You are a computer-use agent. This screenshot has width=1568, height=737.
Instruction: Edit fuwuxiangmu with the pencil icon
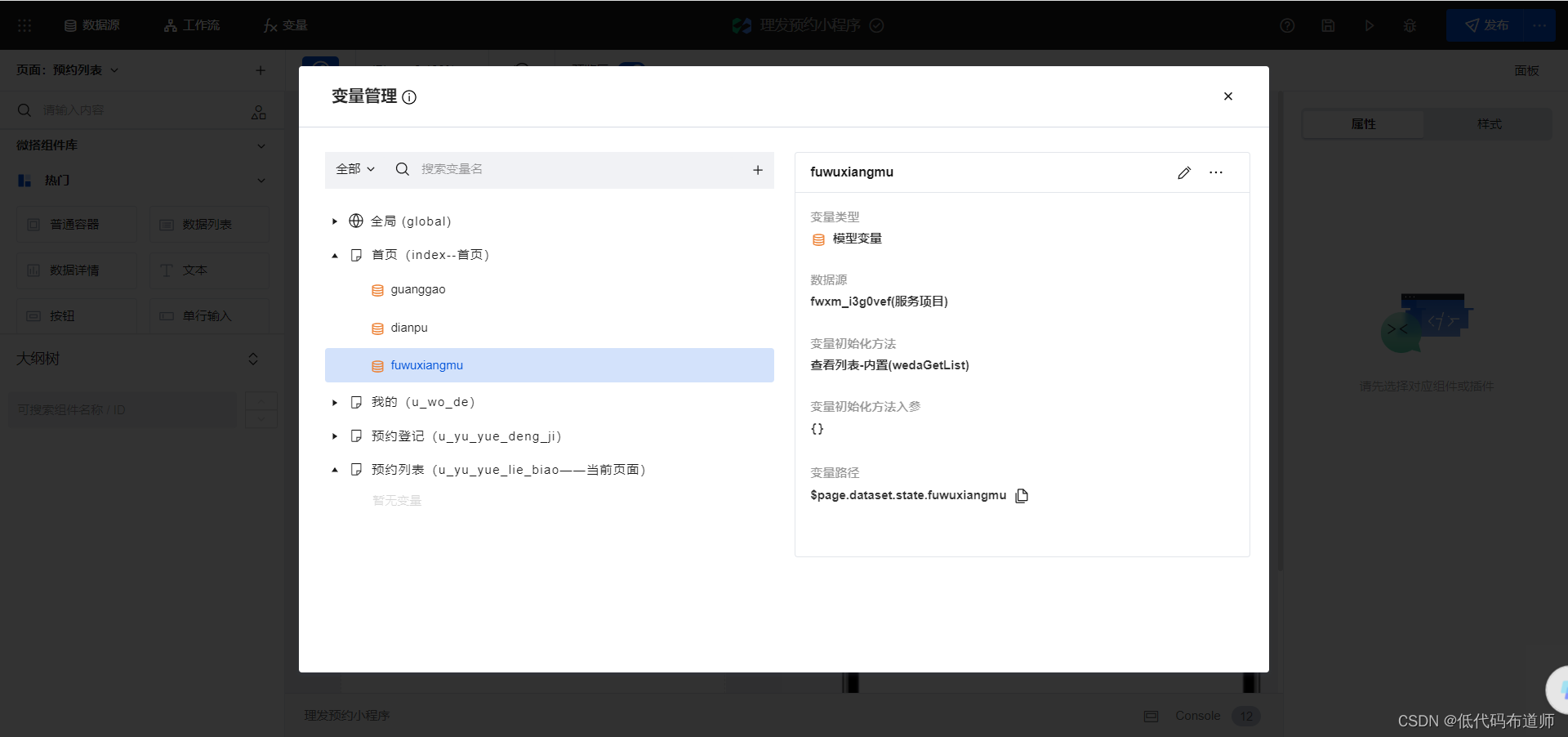point(1184,172)
